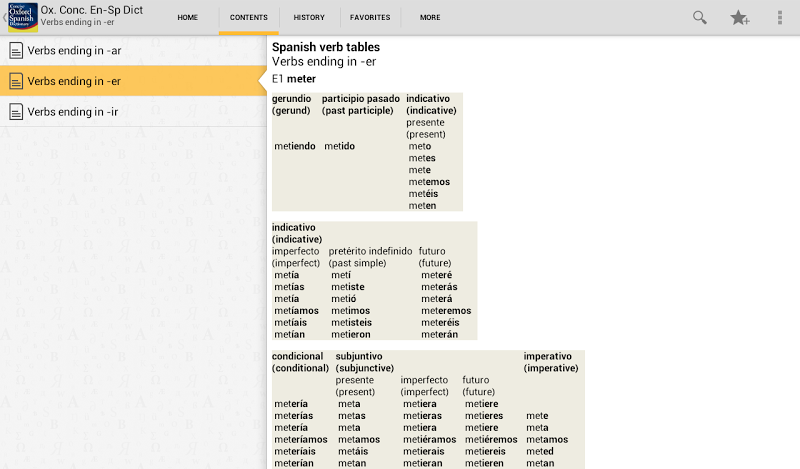Open the search magnifier icon
800x469 pixels.
(x=700, y=17)
